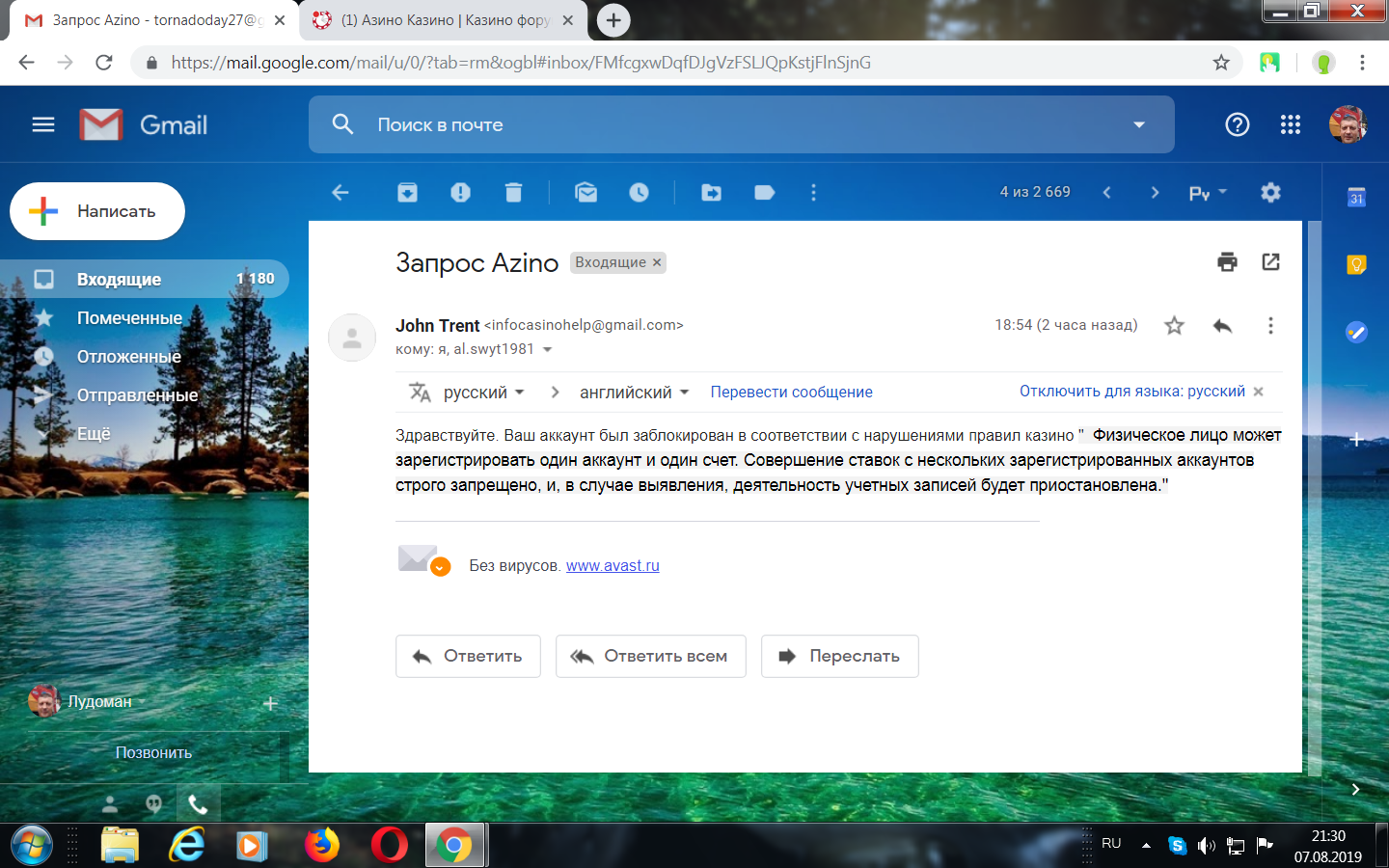Screen dimensions: 1389x868
Task: Snooze the email with clock icon
Action: pyautogui.click(x=640, y=193)
